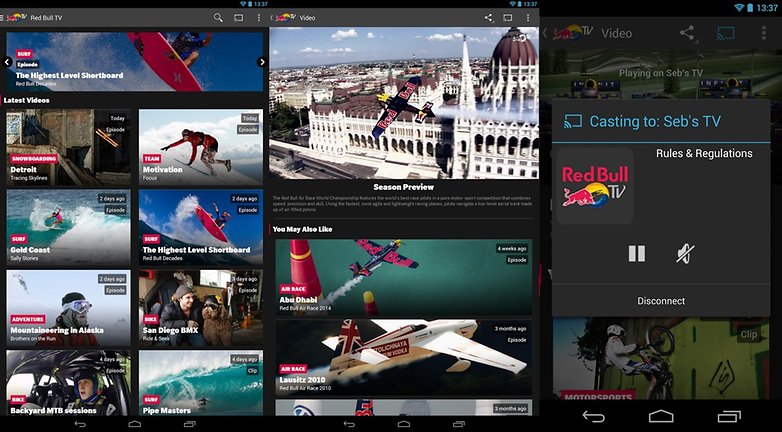The image size is (782, 432).
Task: Tap the SURF tag on Gold Coast card
Action: coord(19,239)
